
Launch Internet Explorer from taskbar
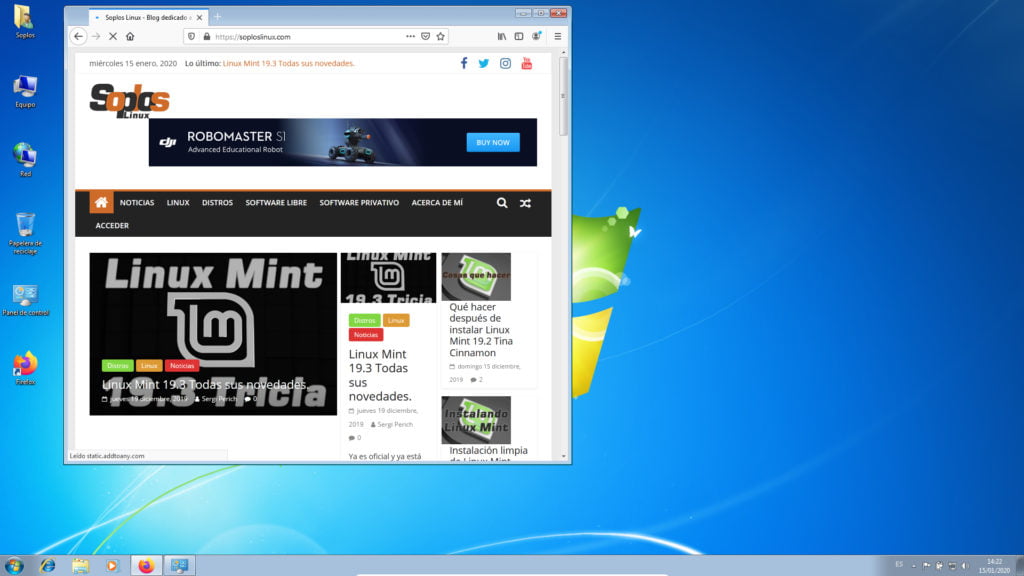click(x=48, y=566)
